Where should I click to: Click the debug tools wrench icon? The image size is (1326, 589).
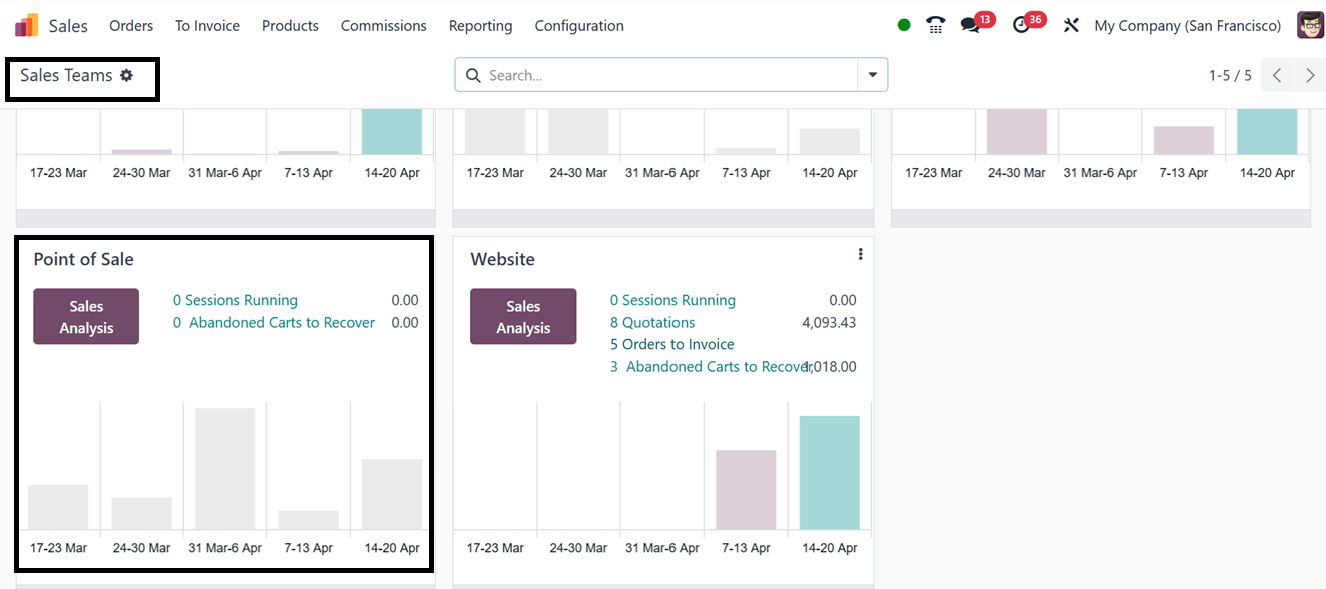point(1071,26)
